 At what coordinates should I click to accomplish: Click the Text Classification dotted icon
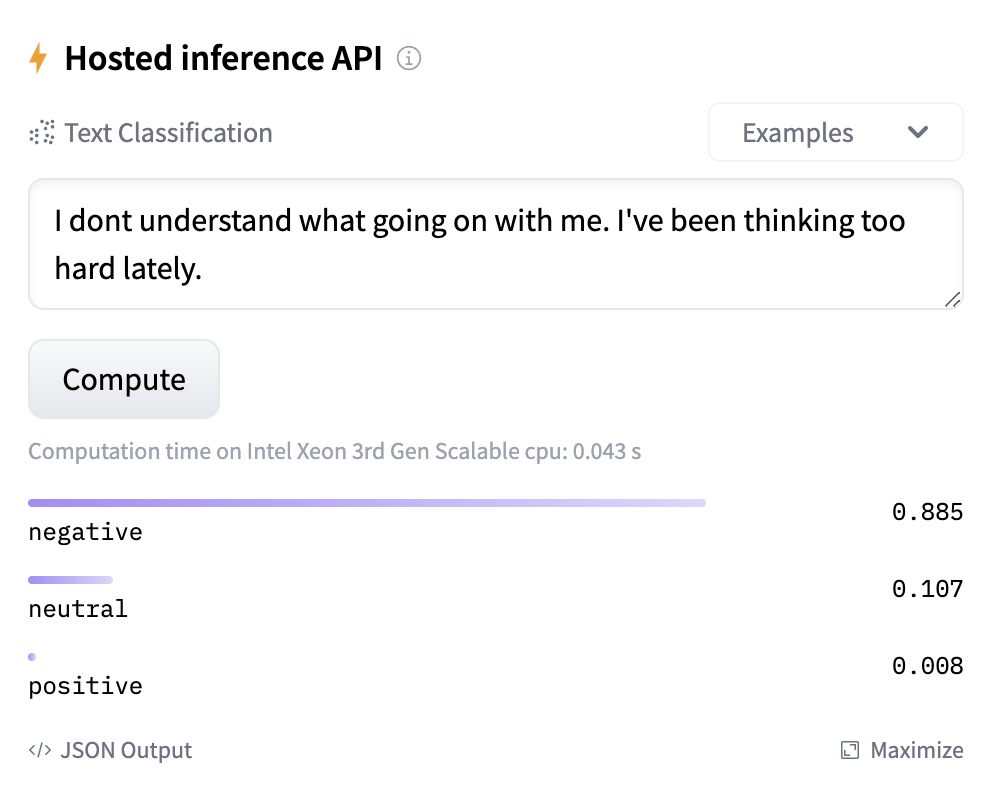point(42,133)
